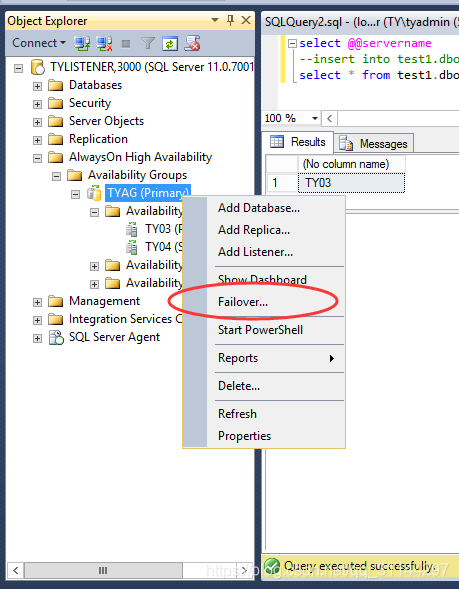Click the Connect Object Explorer icon

tap(82, 43)
